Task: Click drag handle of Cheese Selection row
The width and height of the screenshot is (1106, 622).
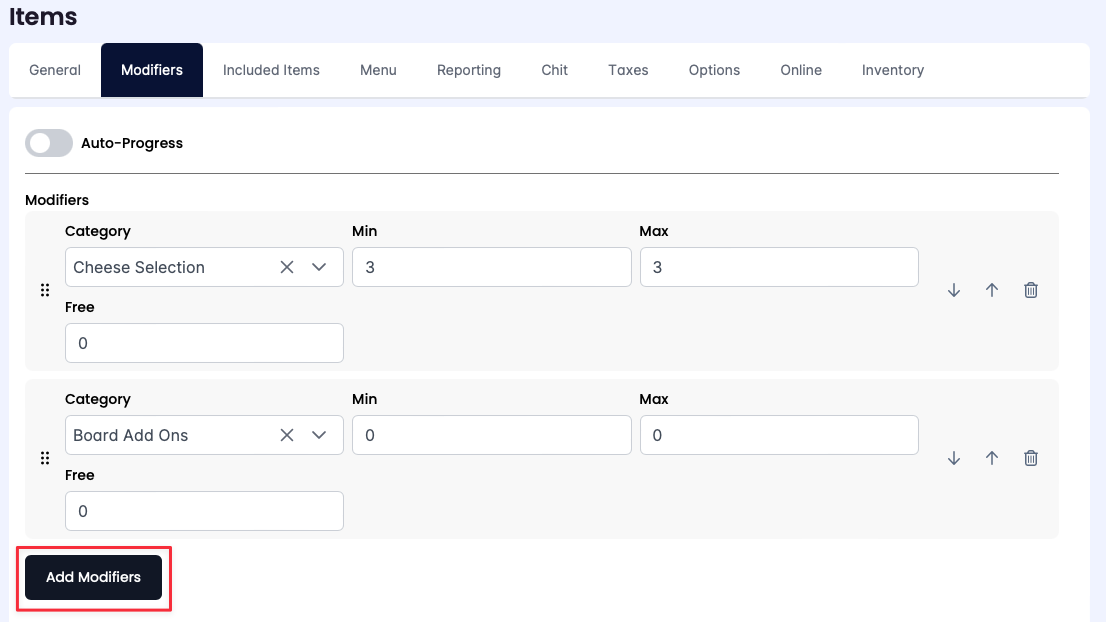Action: 45,290
